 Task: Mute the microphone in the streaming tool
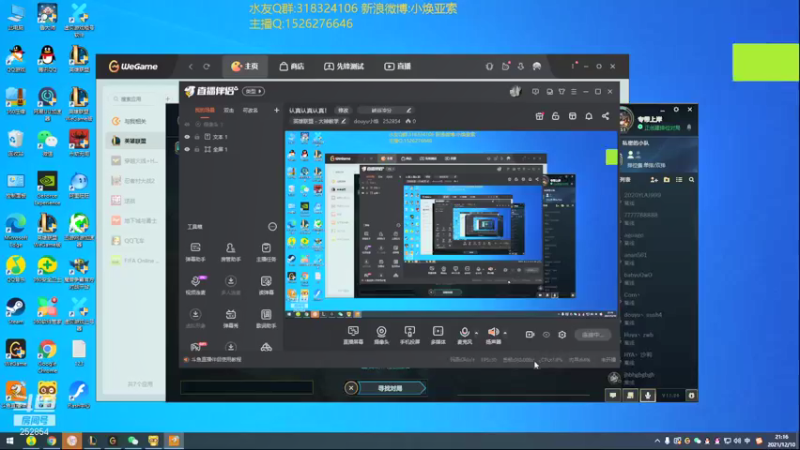(x=464, y=333)
